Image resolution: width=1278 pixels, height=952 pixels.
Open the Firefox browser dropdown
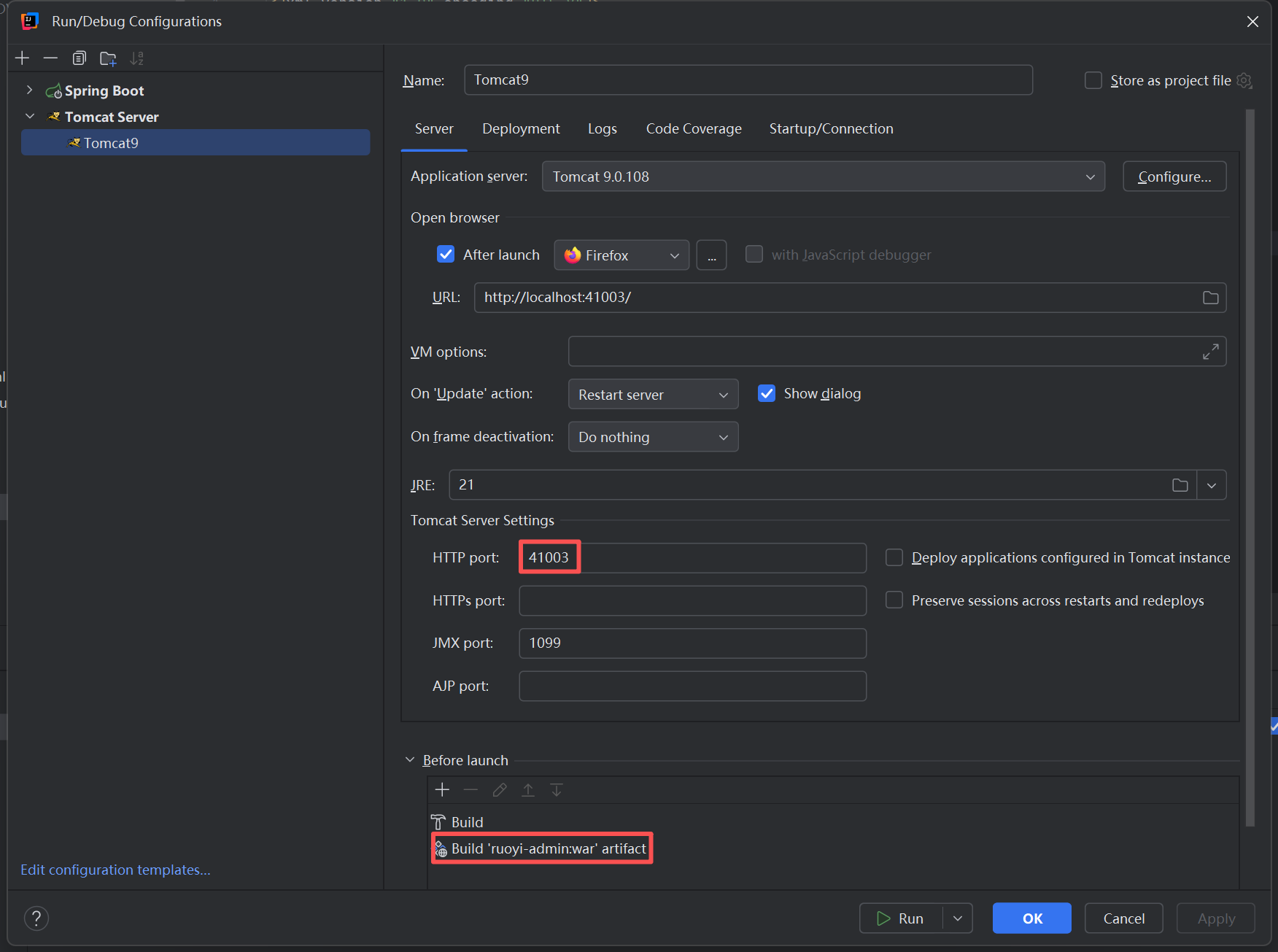point(621,255)
